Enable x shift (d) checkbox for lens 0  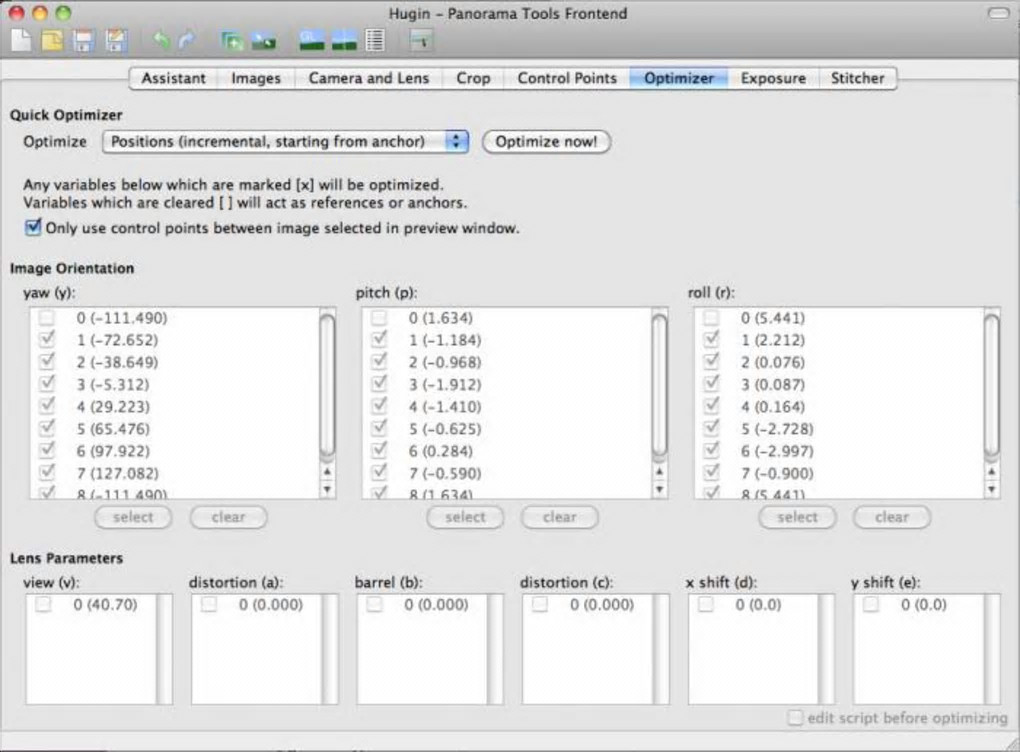coord(706,604)
